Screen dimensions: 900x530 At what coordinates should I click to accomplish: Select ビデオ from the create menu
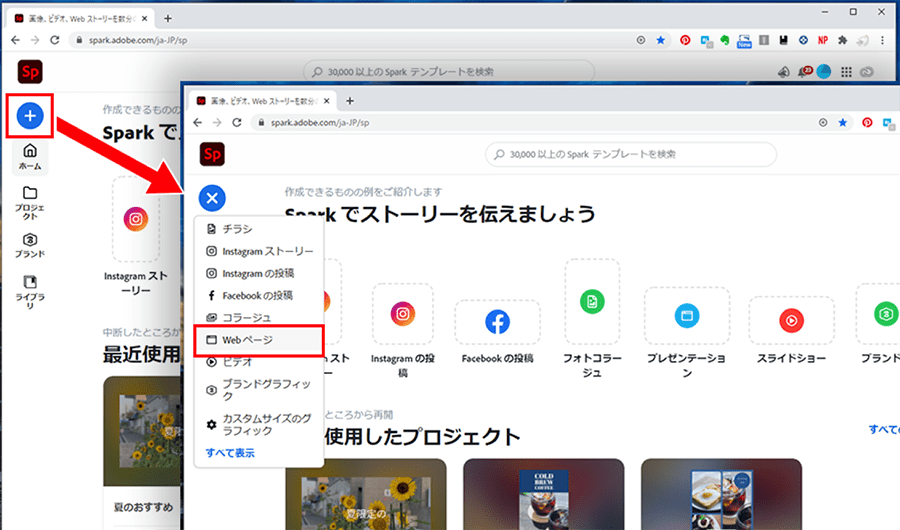(x=259, y=362)
